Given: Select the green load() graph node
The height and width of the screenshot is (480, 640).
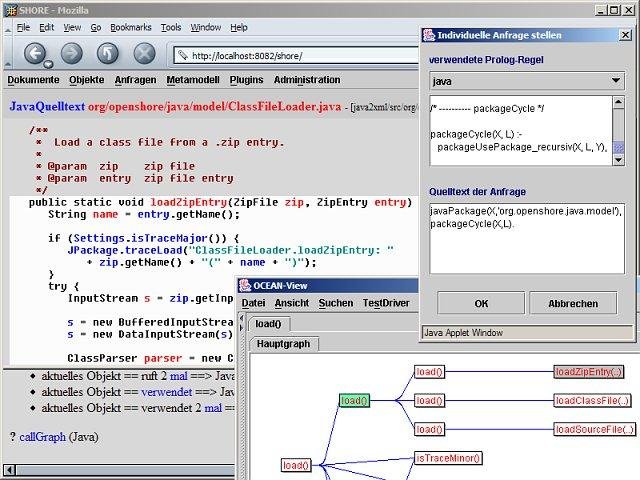Looking at the screenshot, I should (354, 400).
